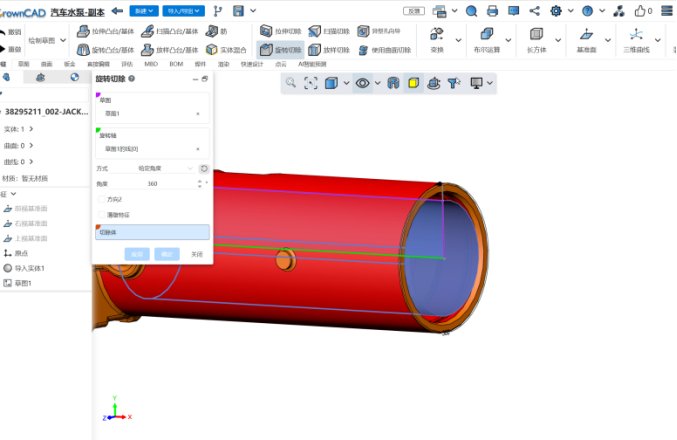Switch to the 渲染 tab
Image resolution: width=677 pixels, height=440 pixels.
[223, 64]
